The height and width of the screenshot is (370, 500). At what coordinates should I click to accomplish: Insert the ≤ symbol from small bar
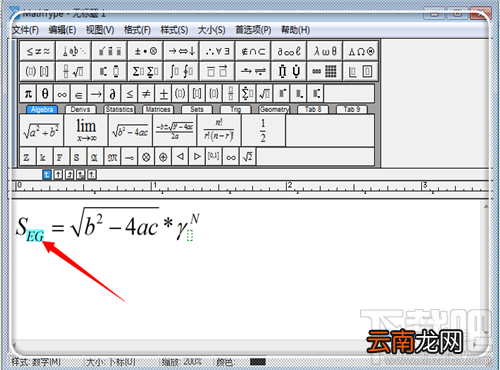click(x=130, y=94)
